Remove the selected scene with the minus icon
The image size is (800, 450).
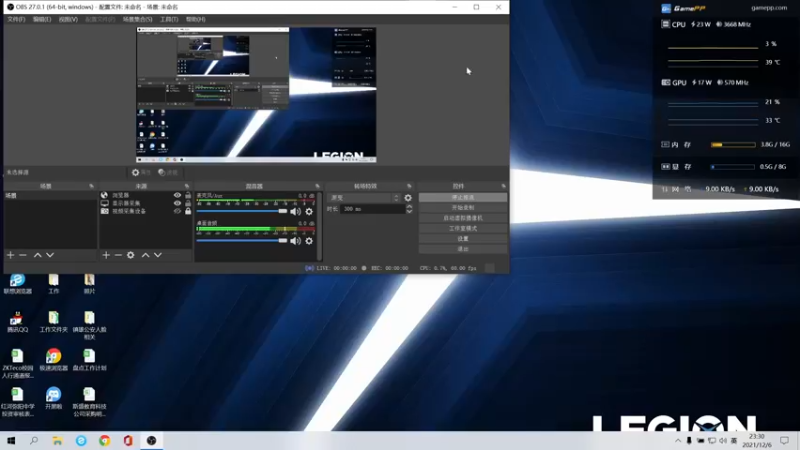(x=23, y=255)
